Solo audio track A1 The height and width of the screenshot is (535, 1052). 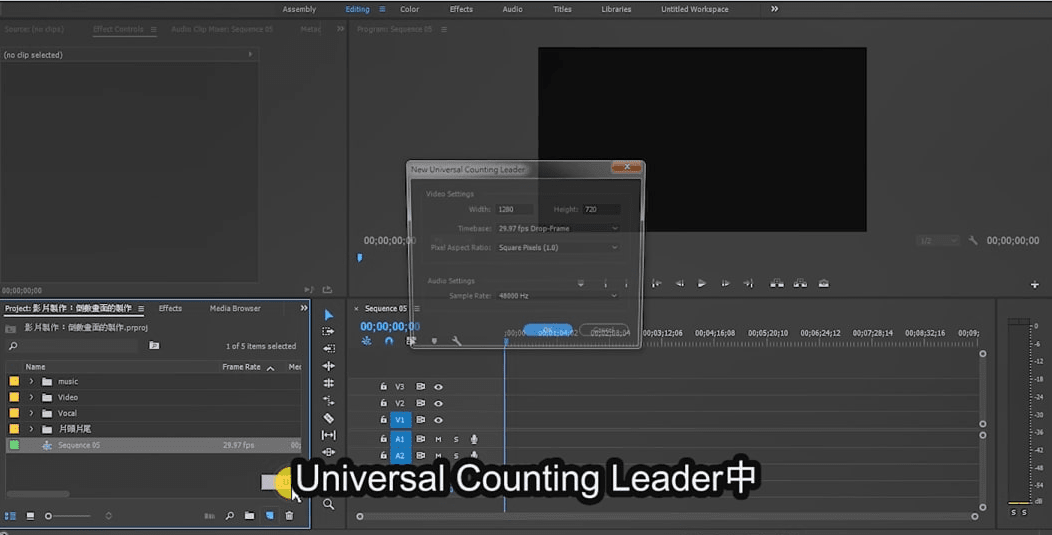[x=456, y=439]
